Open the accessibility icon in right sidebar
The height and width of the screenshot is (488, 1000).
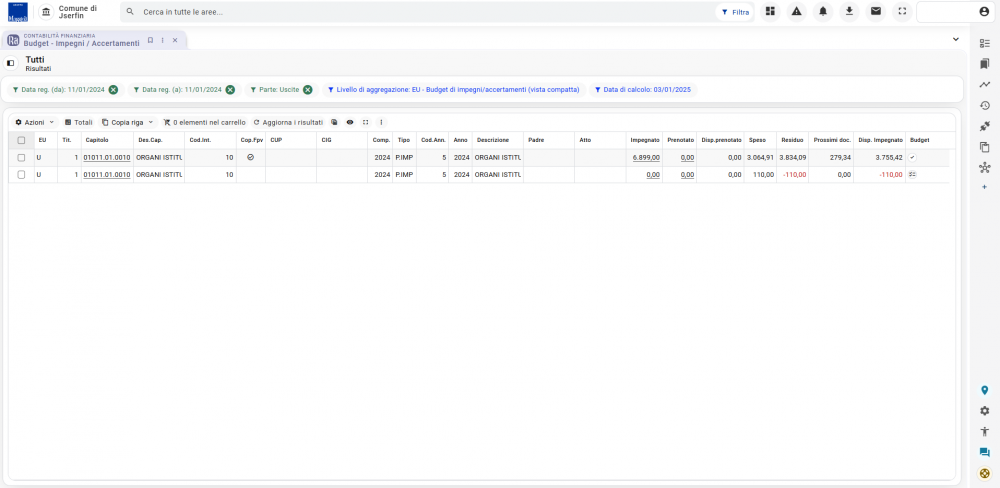coord(984,431)
